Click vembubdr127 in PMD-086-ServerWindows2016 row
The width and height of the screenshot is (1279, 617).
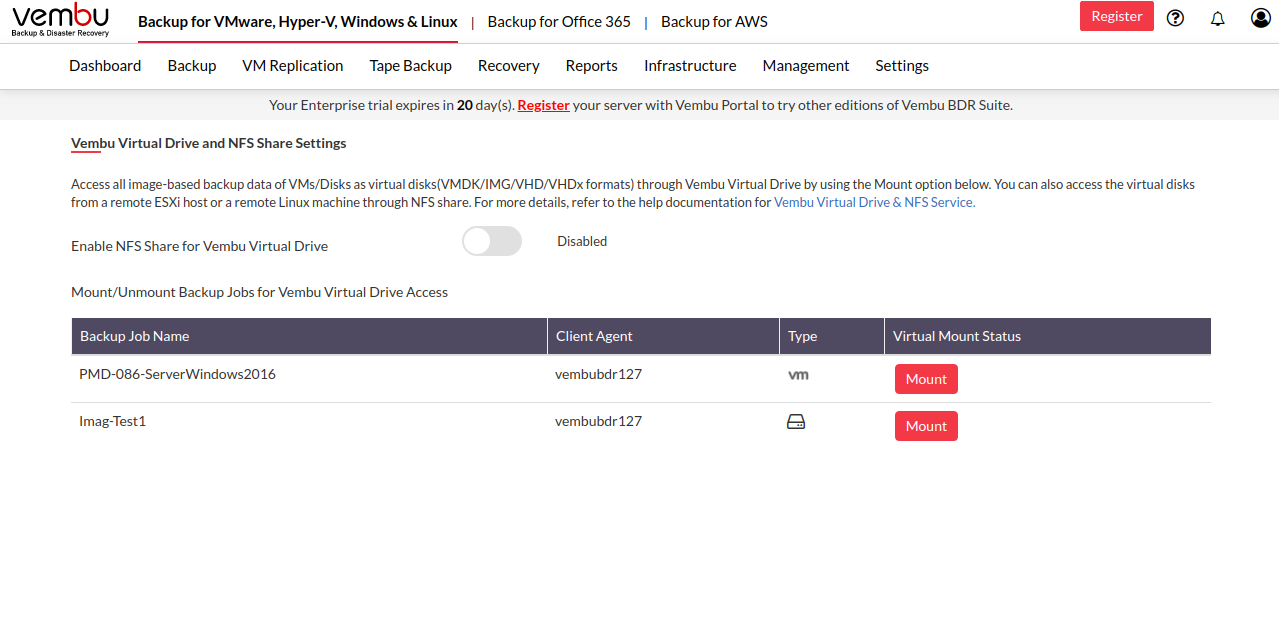tap(598, 374)
